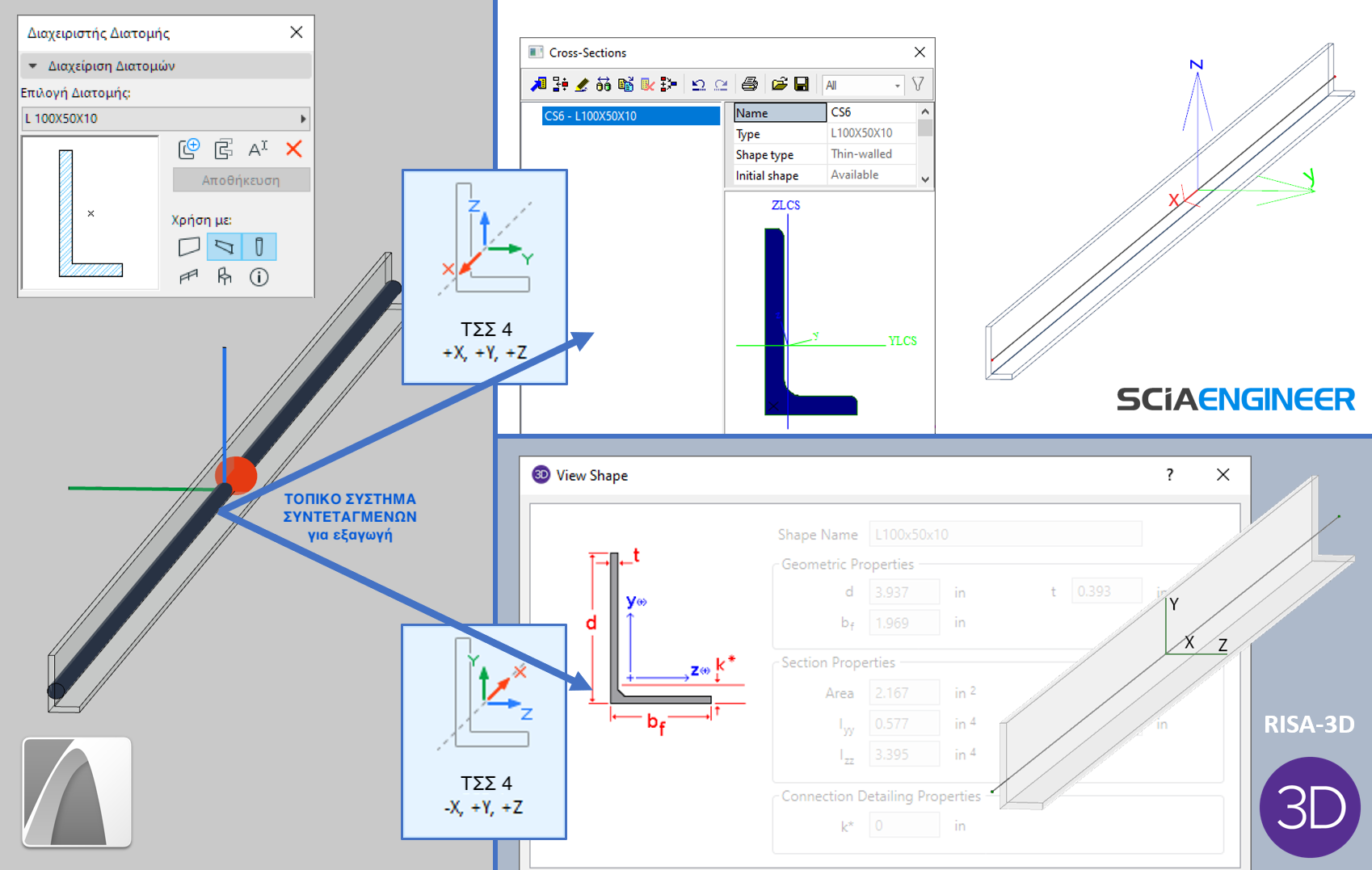
Task: Click the funnel filter icon
Action: [x=918, y=84]
